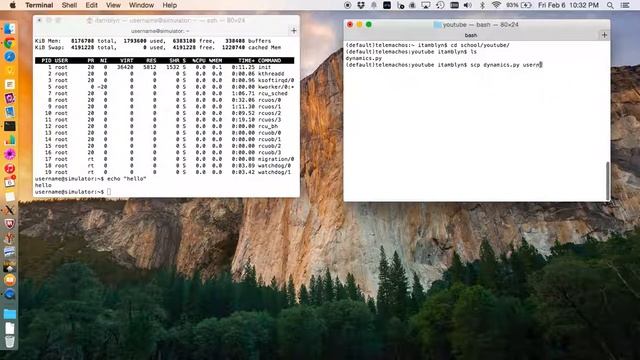This screenshot has height=360, width=640.
Task: Open Notification Center list icon
Action: pyautogui.click(x=624, y=5)
